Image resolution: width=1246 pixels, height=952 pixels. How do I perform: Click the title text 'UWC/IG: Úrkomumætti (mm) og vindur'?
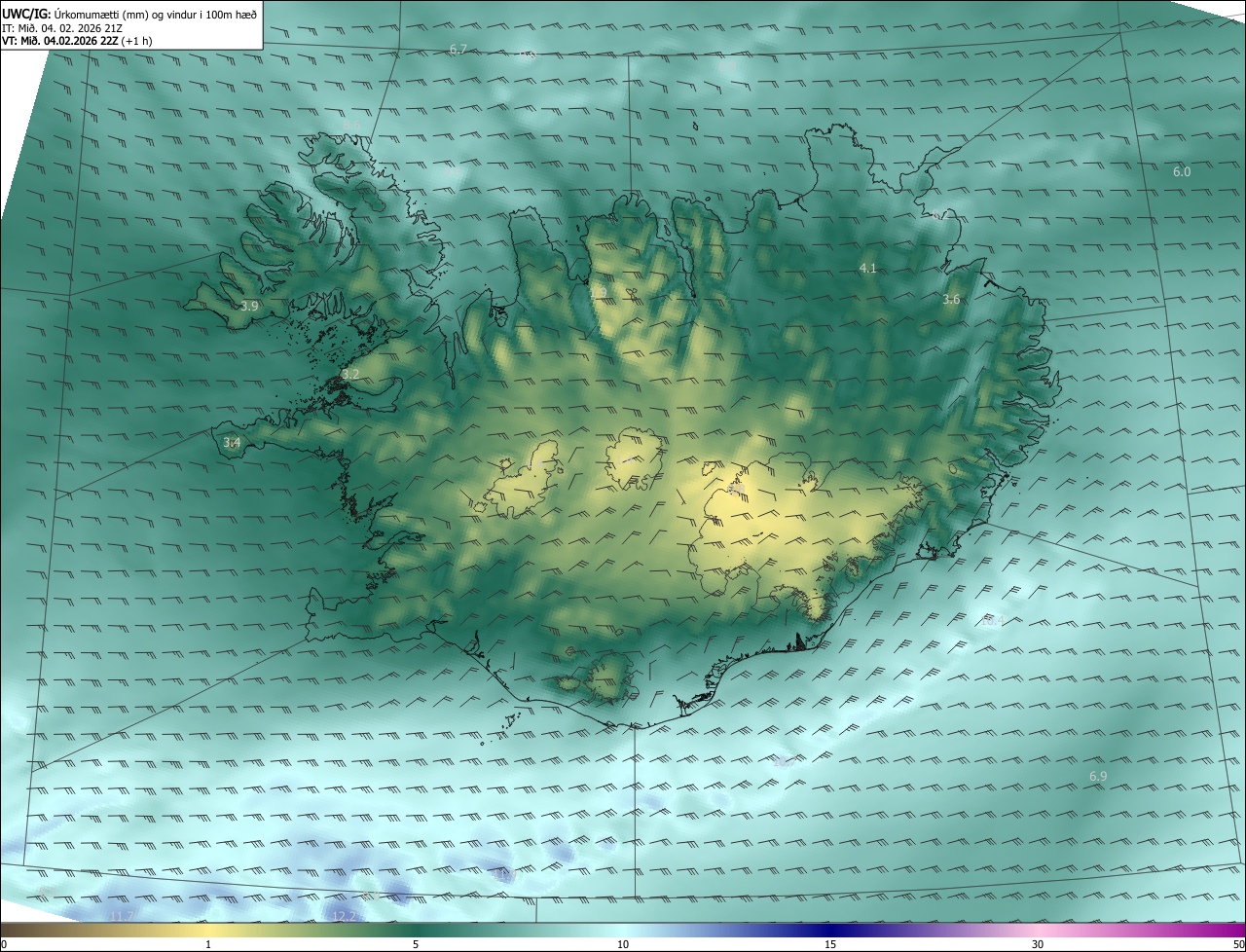pos(129,14)
